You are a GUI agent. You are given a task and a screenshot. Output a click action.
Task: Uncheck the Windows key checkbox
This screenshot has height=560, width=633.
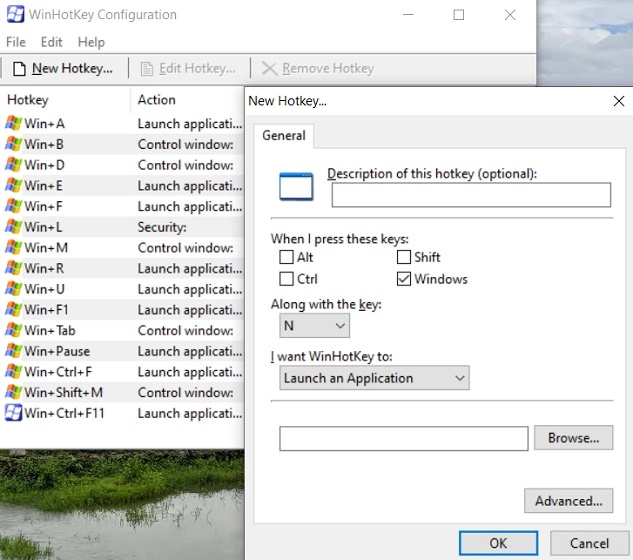[x=404, y=279]
